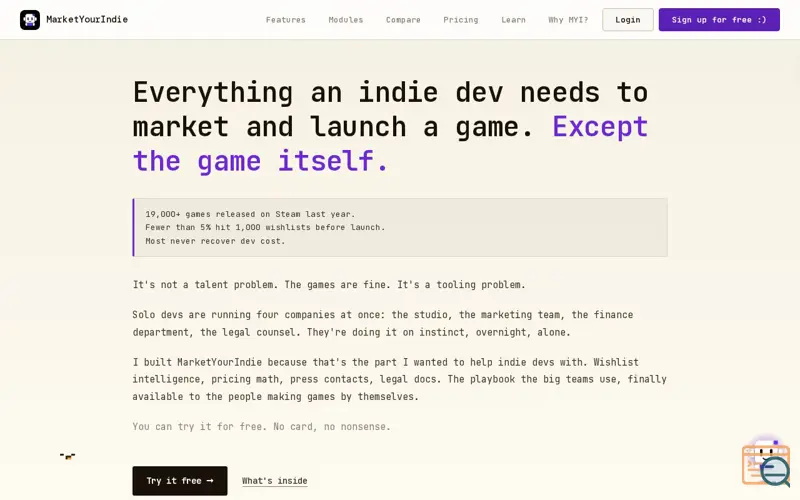Click the Login button

pyautogui.click(x=628, y=20)
